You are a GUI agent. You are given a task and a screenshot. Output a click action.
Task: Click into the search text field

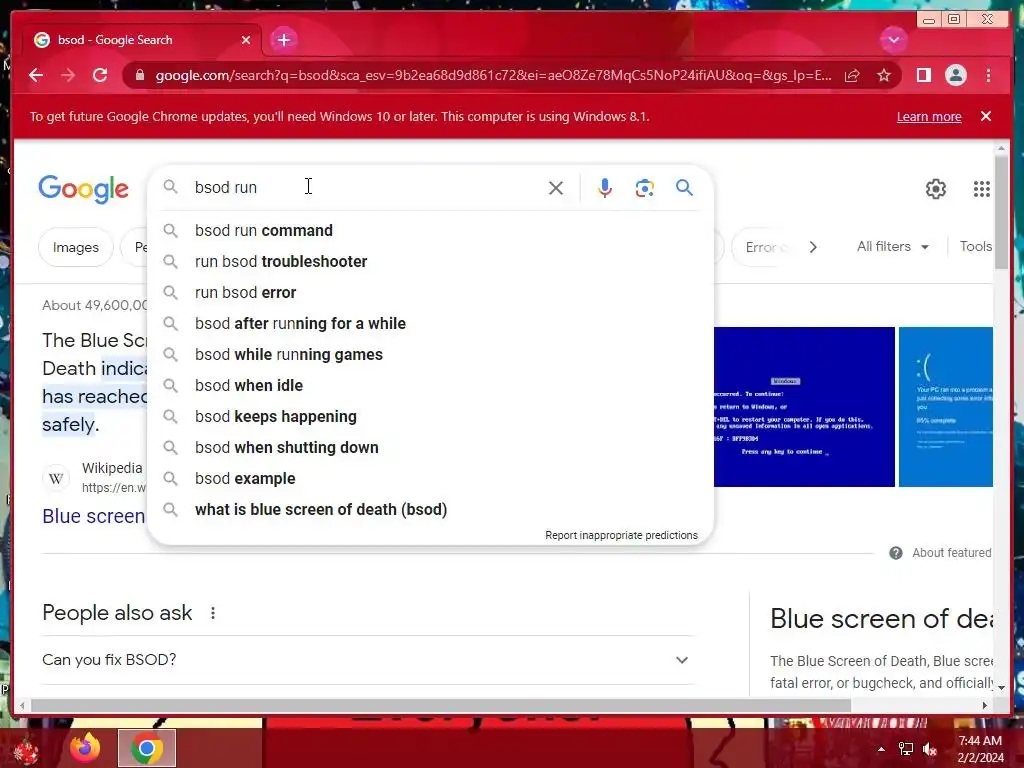coord(366,187)
